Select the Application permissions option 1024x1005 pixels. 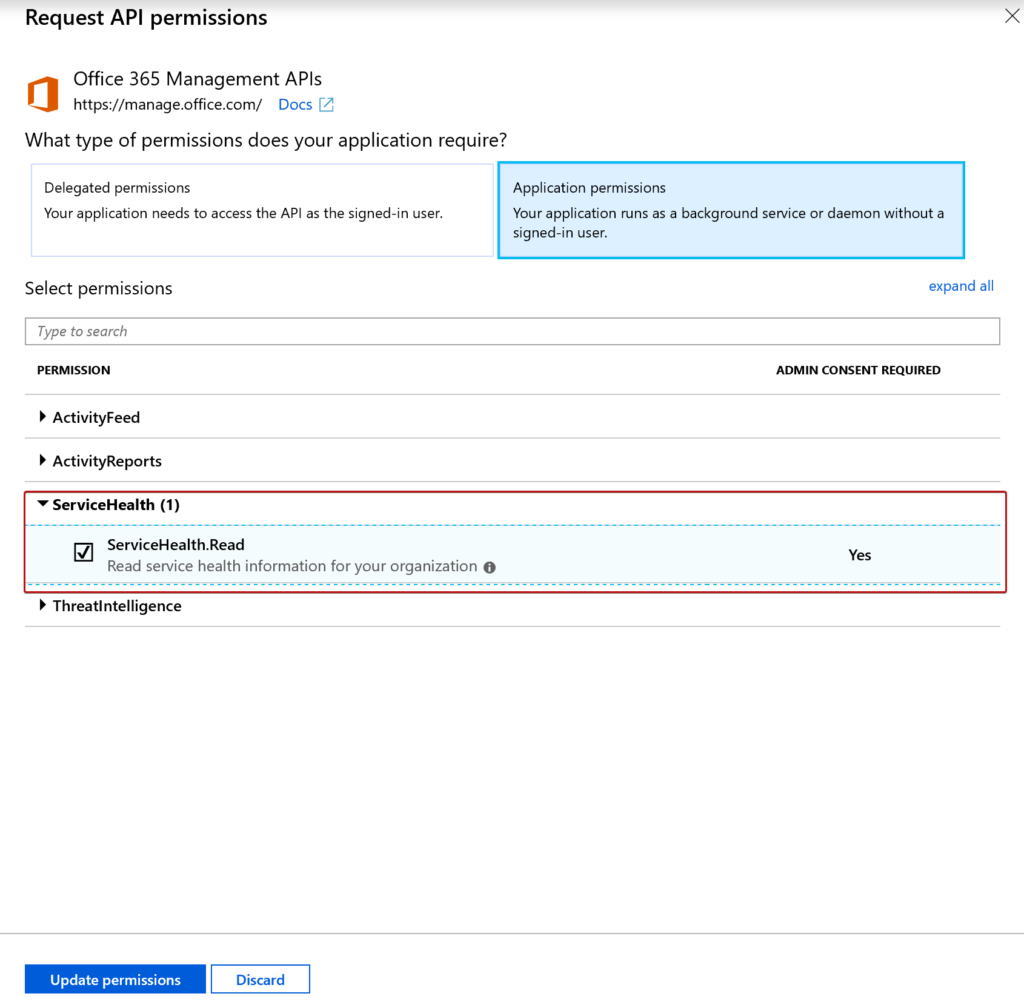click(731, 209)
